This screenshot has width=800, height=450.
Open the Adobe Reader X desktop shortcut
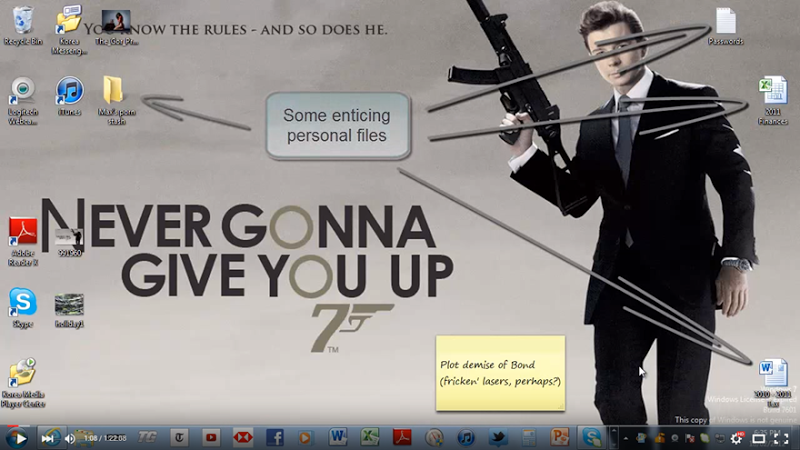coord(23,241)
